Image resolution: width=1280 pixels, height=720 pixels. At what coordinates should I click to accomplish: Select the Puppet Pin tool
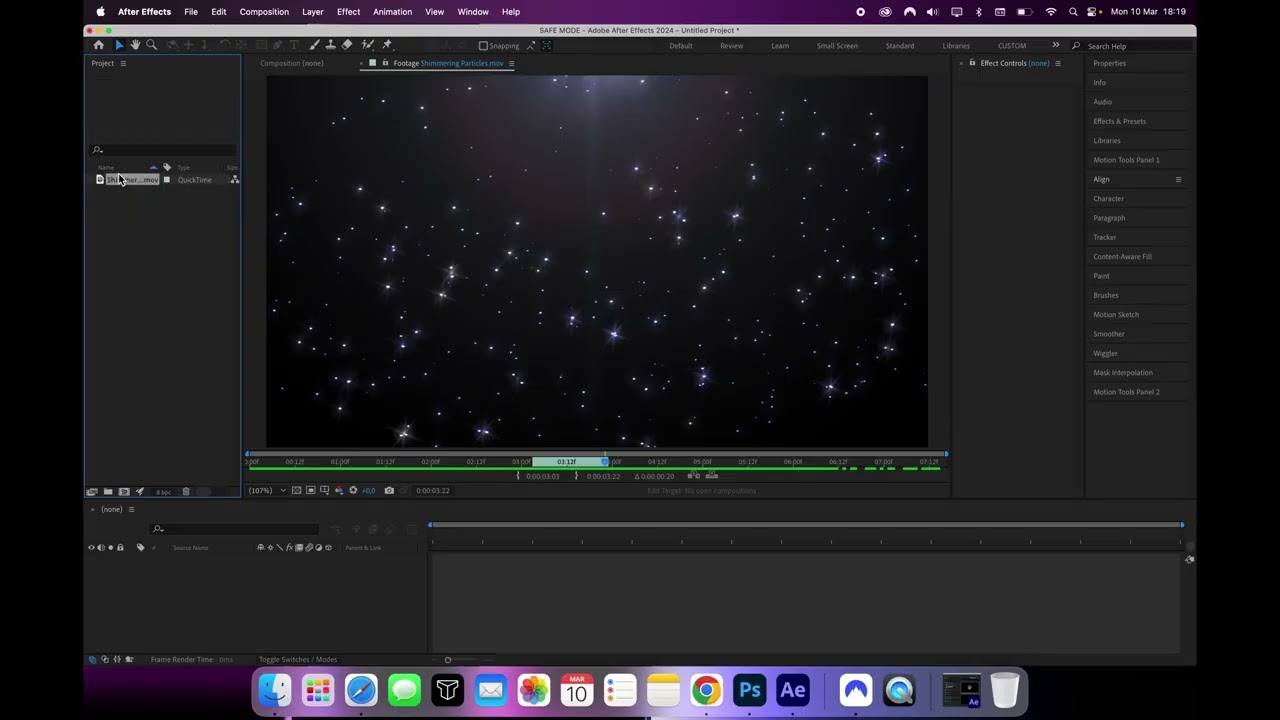387,45
